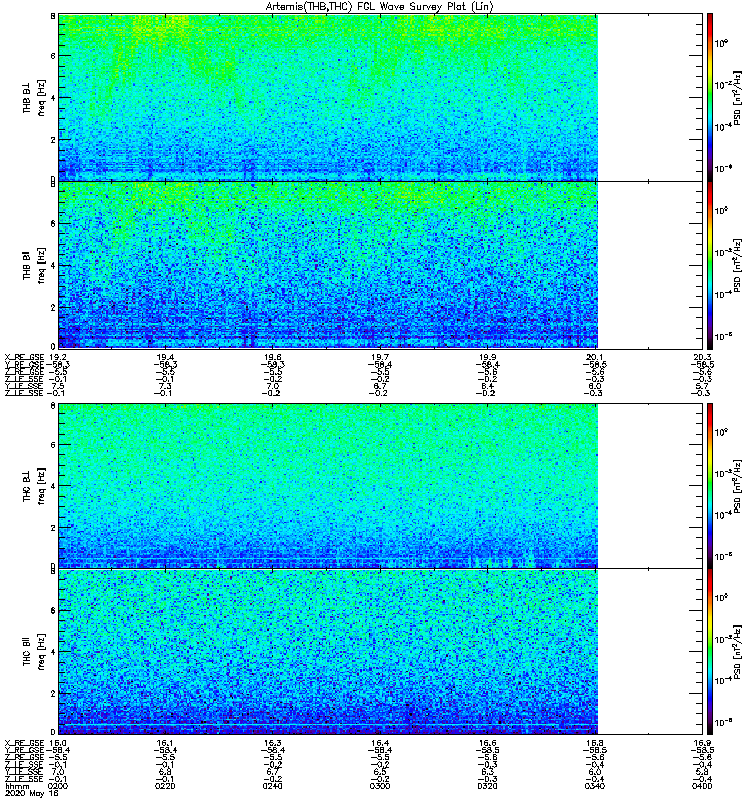This screenshot has height=800, width=750.
Task: Click the THC X_RE_GSE value '16.4'
Action: click(x=380, y=743)
